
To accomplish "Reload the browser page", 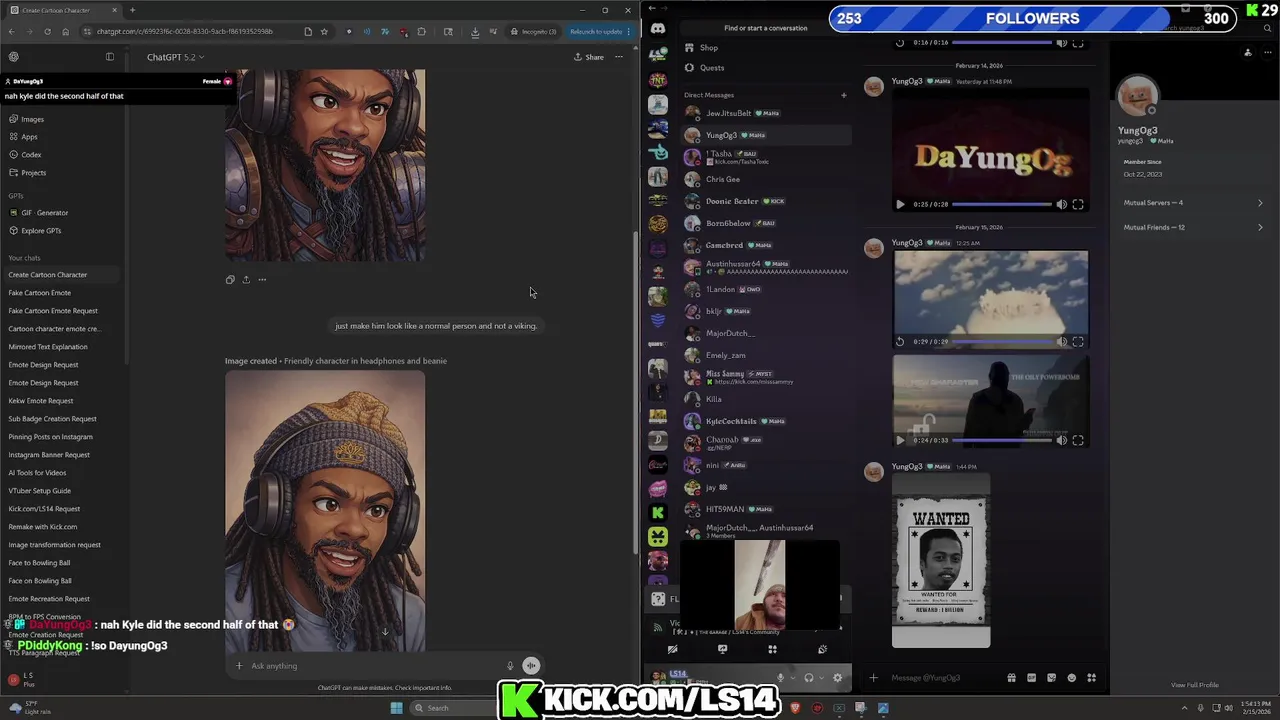I will pyautogui.click(x=47, y=32).
